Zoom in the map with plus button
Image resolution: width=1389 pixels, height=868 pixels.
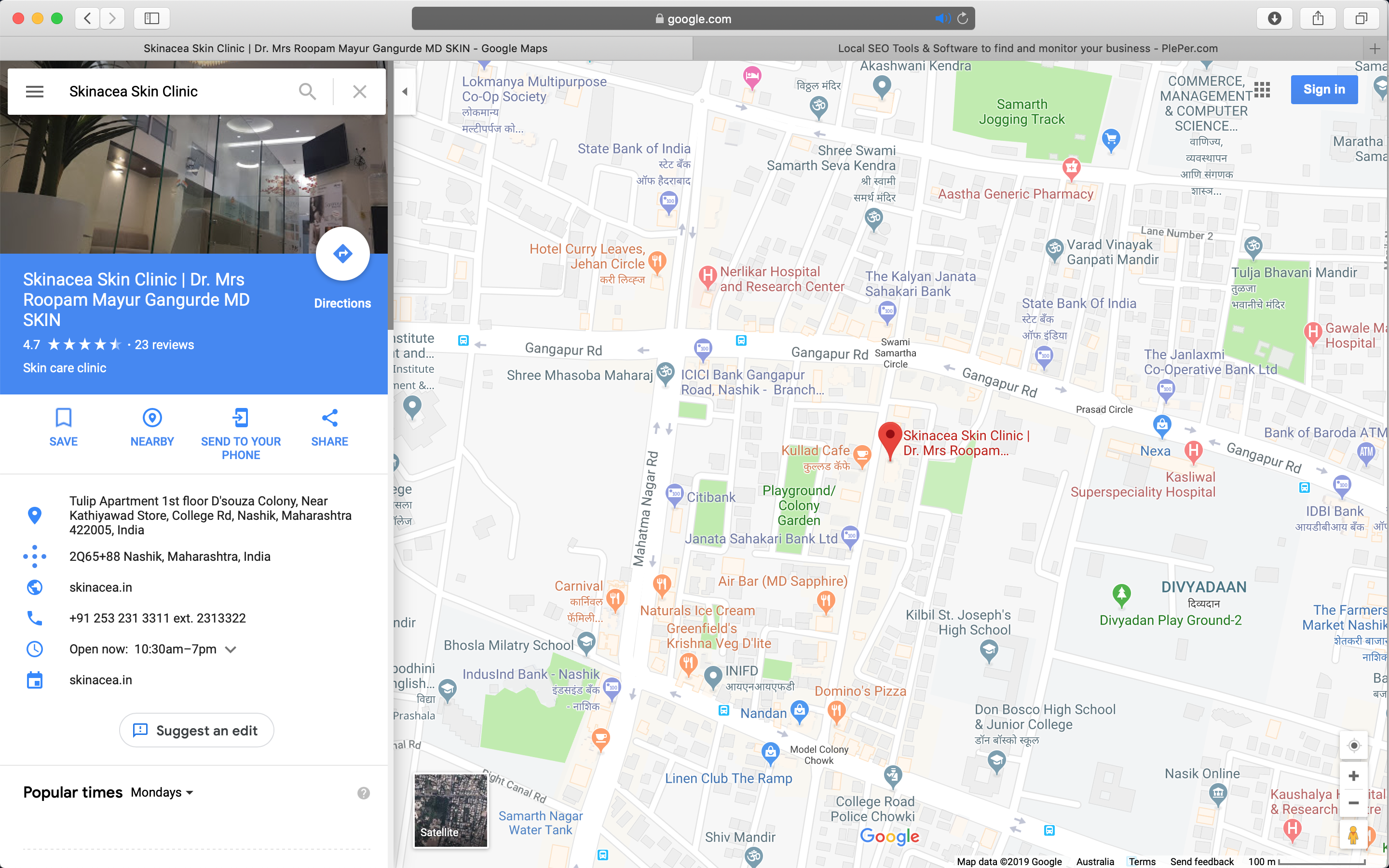[1354, 776]
